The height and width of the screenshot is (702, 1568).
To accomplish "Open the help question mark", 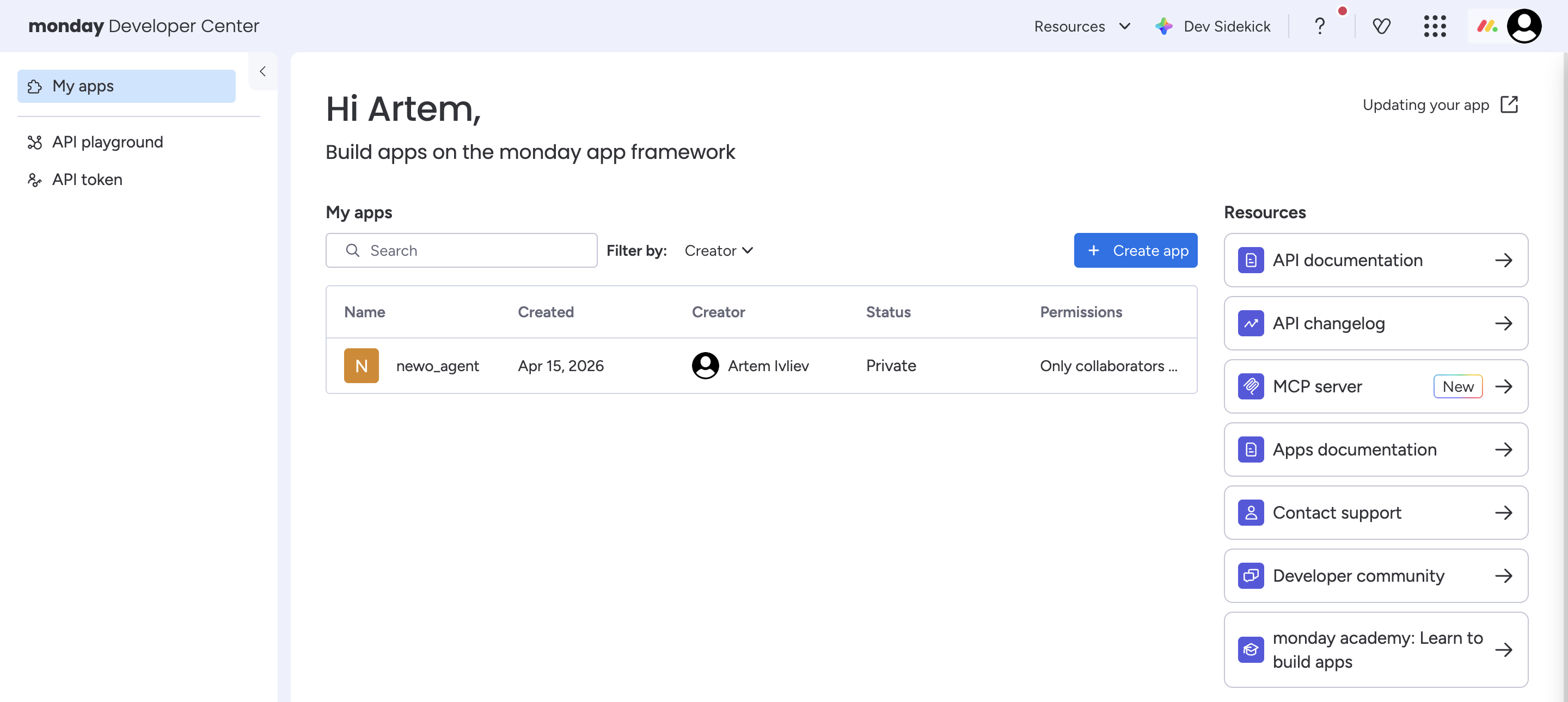I will pyautogui.click(x=1319, y=26).
